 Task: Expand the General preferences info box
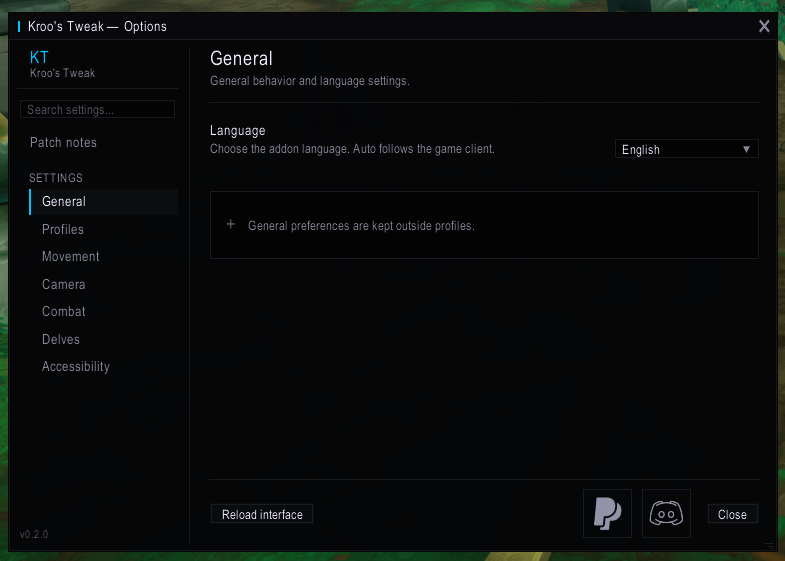point(484,225)
